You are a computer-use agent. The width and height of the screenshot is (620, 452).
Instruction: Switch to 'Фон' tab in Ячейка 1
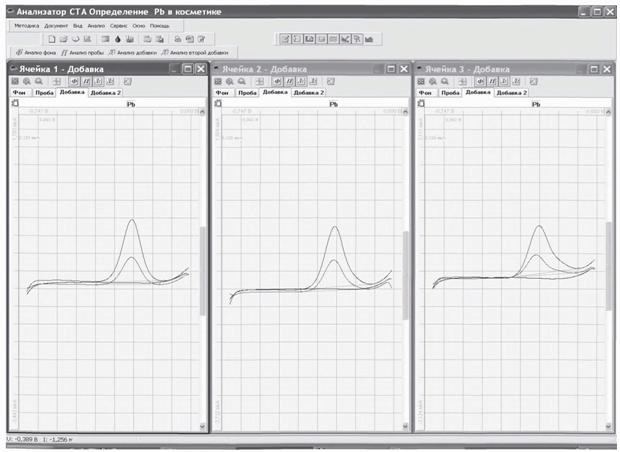point(17,92)
